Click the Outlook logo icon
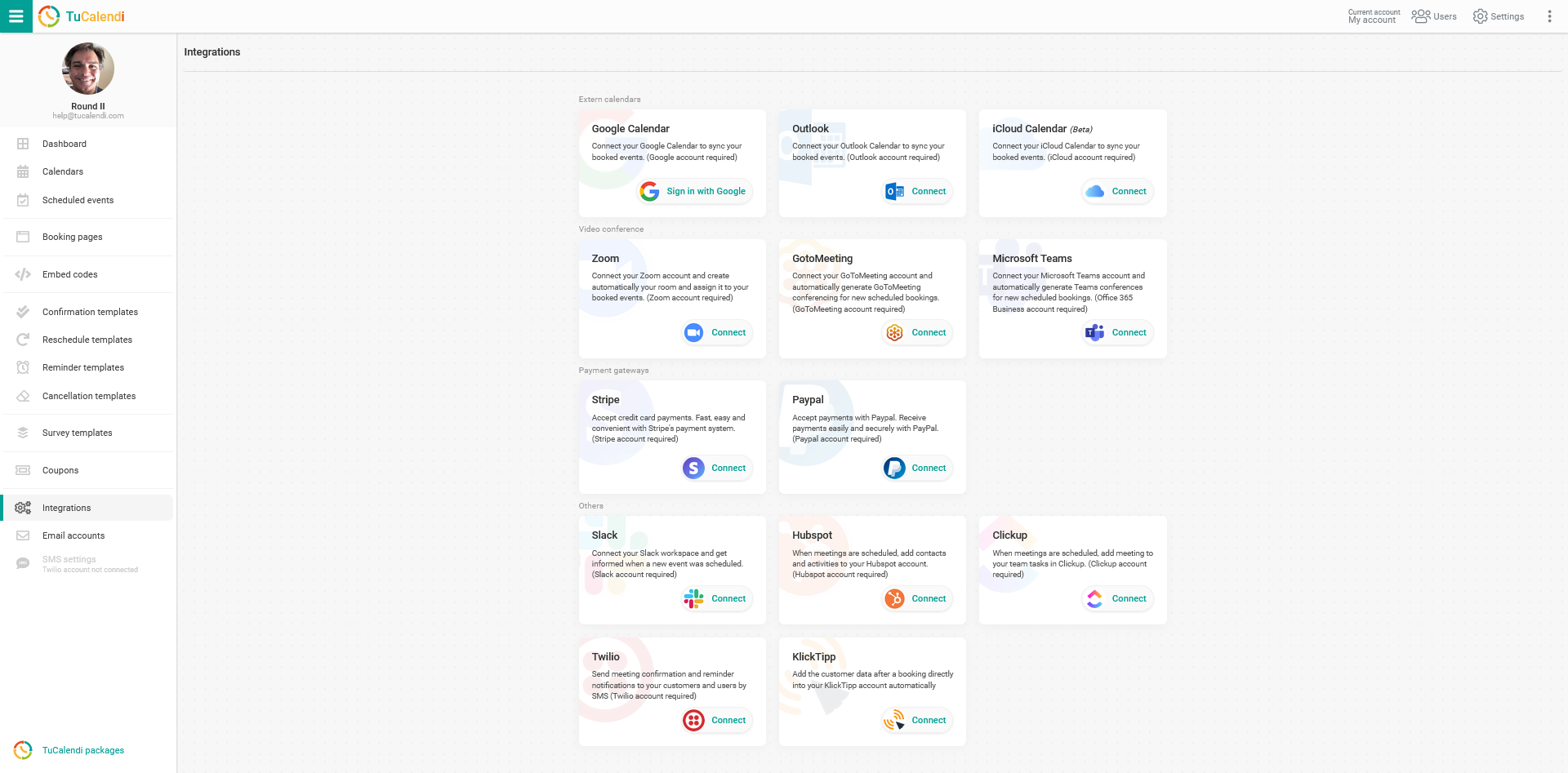The image size is (1568, 773). pos(894,191)
